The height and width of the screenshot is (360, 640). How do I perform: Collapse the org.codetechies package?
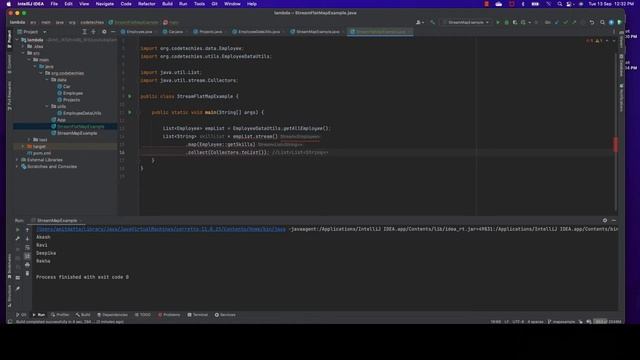point(41,73)
